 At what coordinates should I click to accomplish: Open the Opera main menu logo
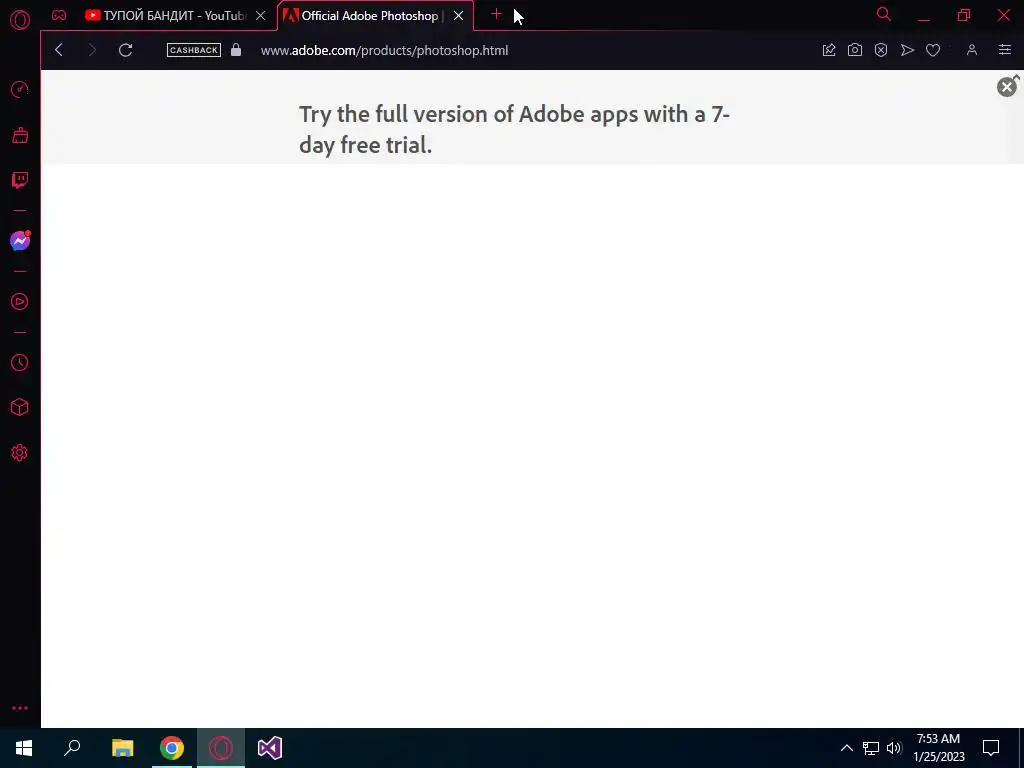tap(20, 20)
